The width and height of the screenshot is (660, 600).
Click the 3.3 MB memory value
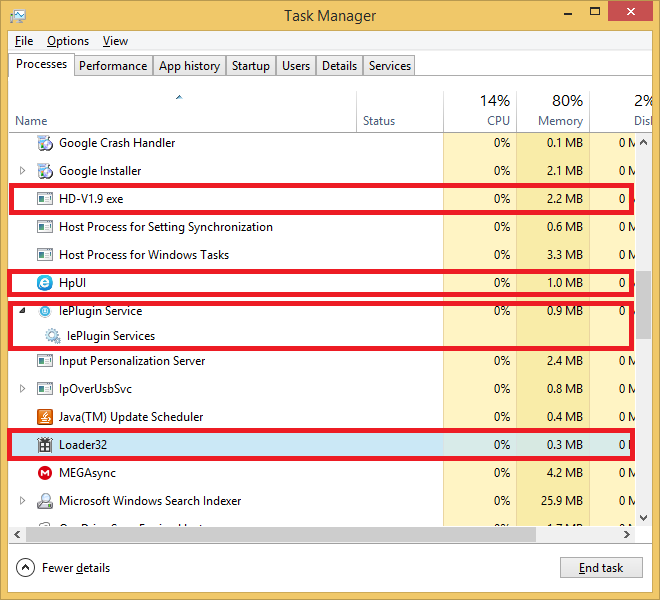click(564, 255)
